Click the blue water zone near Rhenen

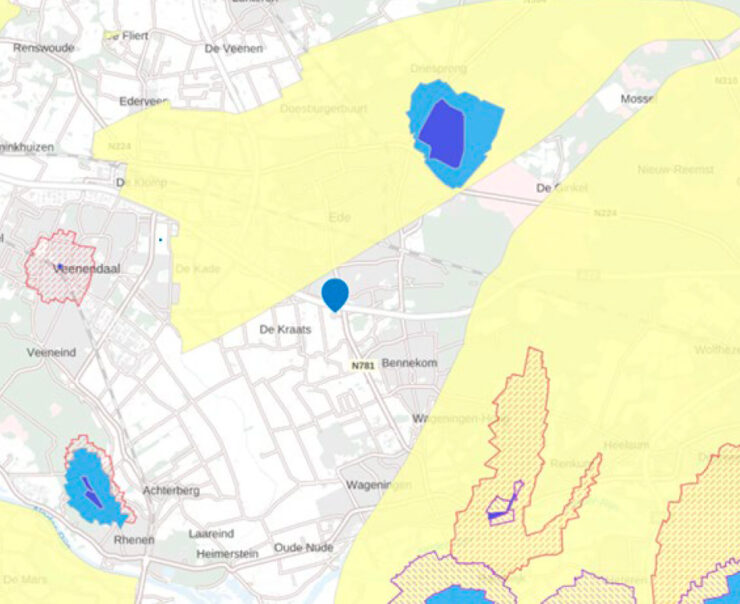click(x=92, y=488)
